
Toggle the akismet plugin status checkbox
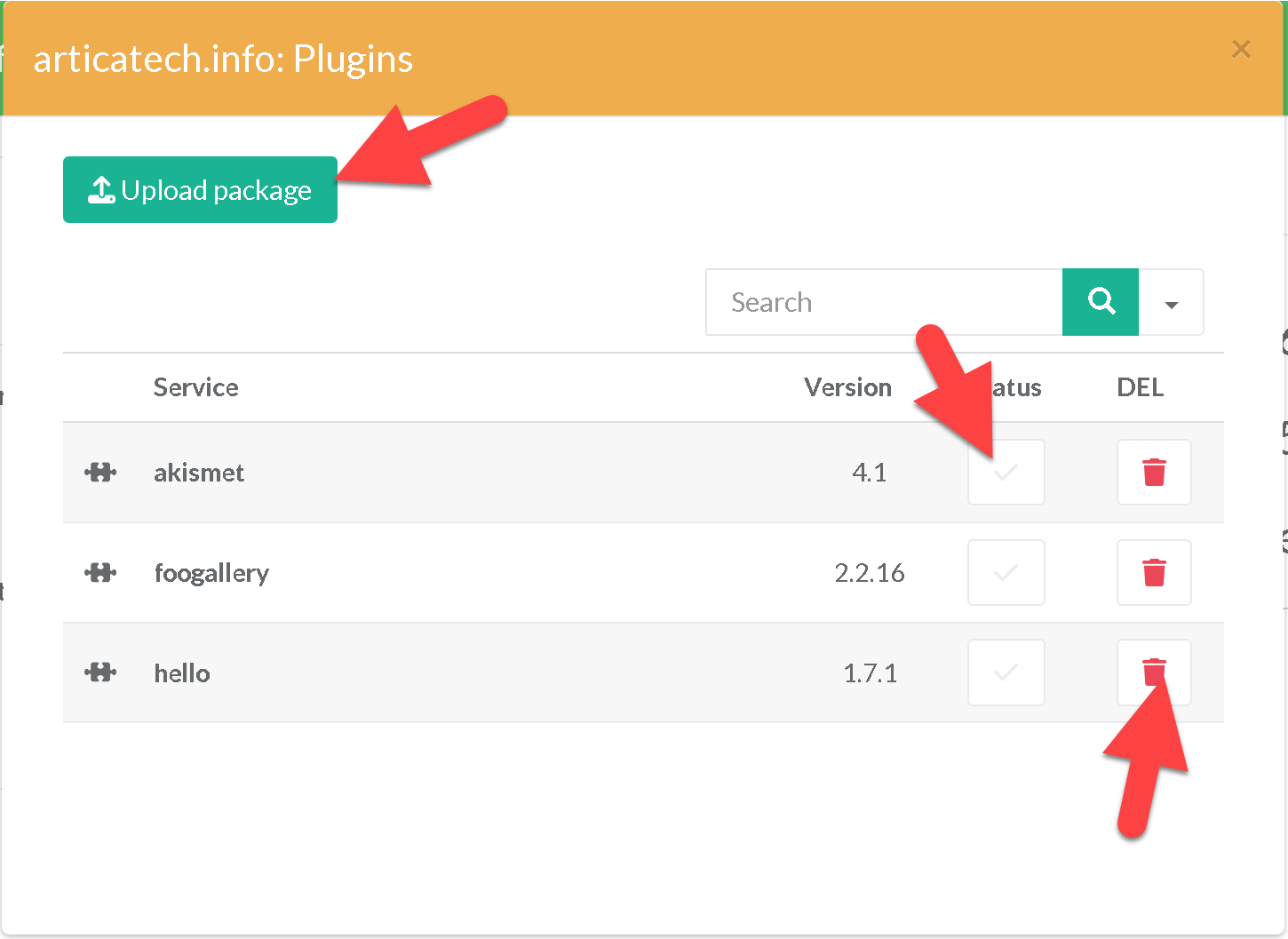coord(1006,473)
